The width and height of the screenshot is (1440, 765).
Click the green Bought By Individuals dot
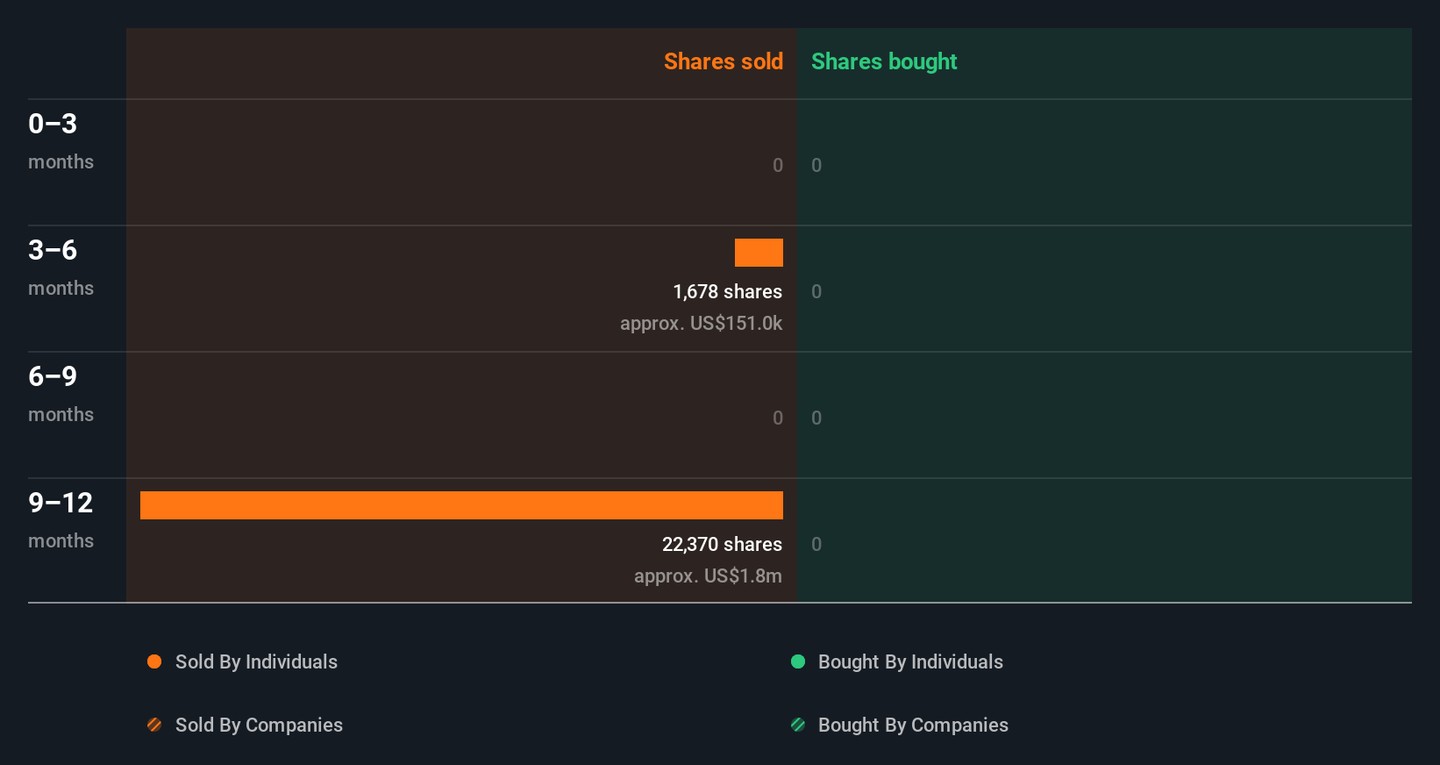(x=798, y=662)
